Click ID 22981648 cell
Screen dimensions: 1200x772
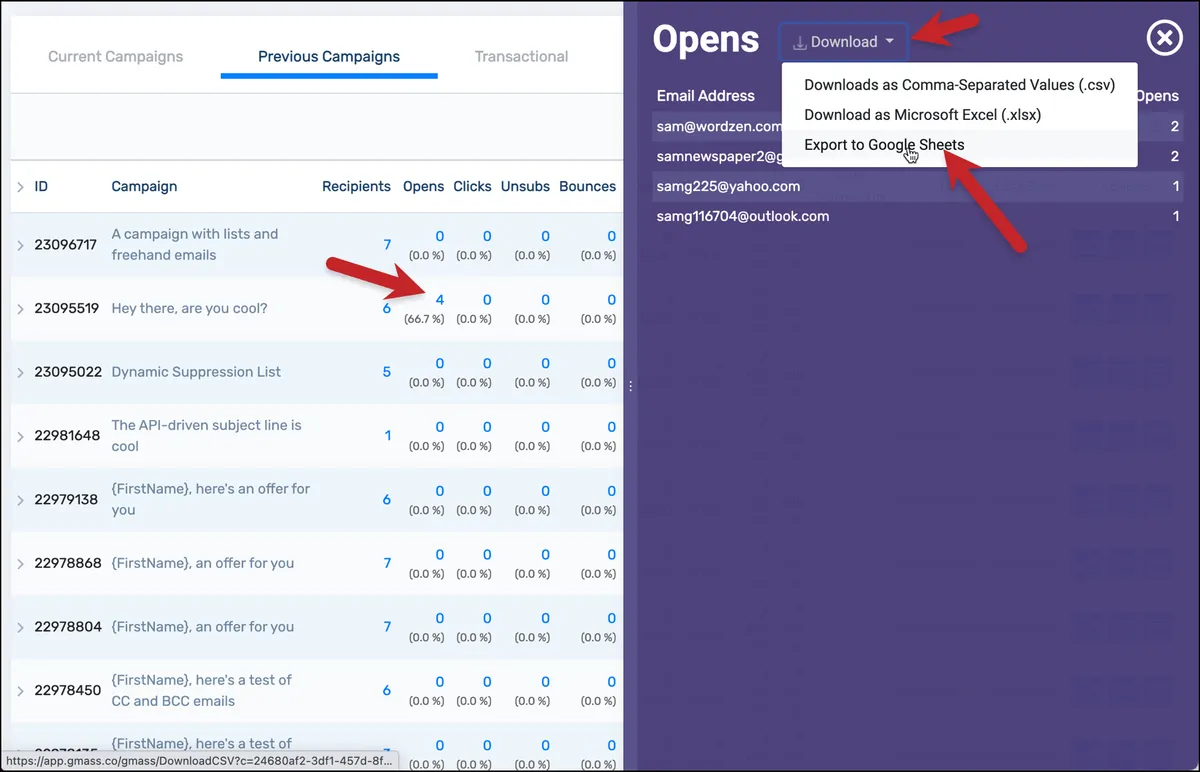[67, 436]
